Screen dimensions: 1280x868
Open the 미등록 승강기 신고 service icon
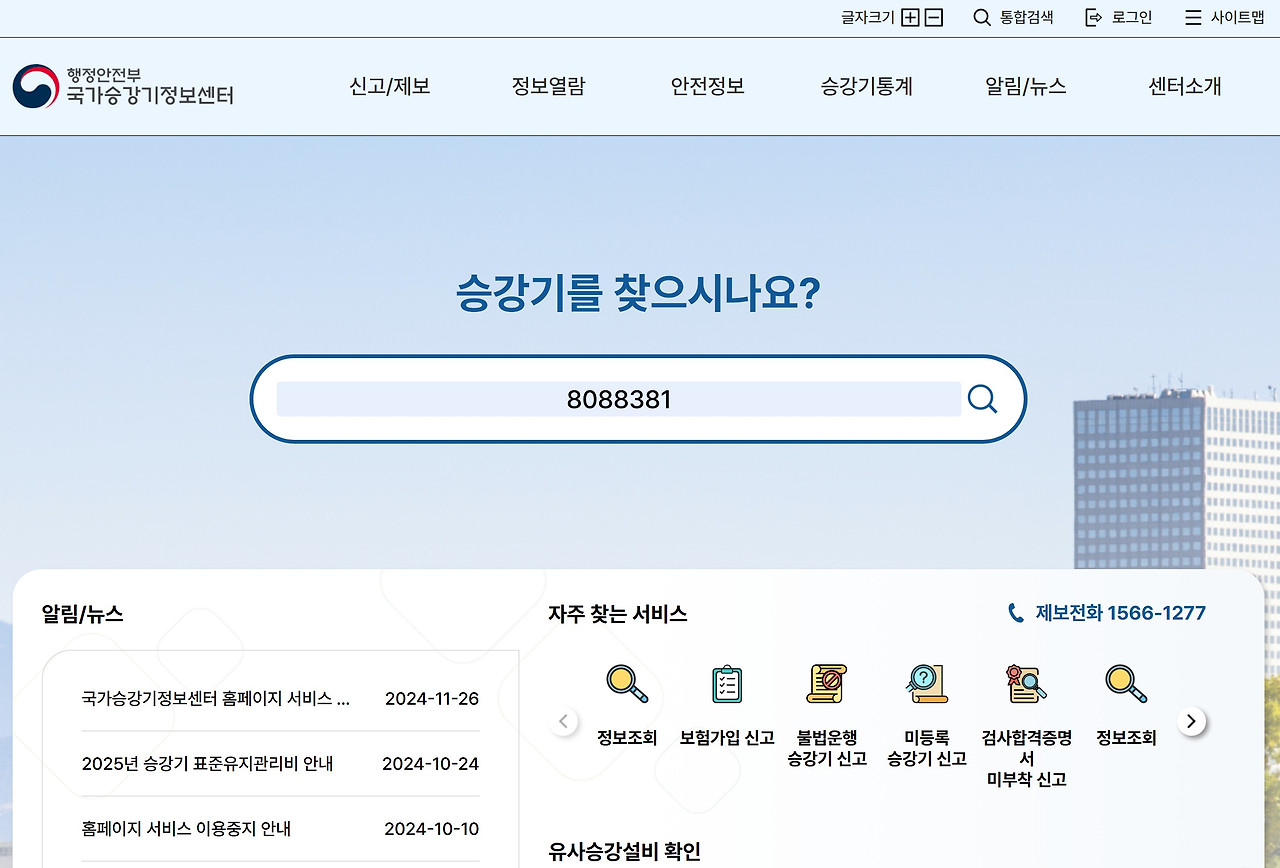pyautogui.click(x=925, y=684)
